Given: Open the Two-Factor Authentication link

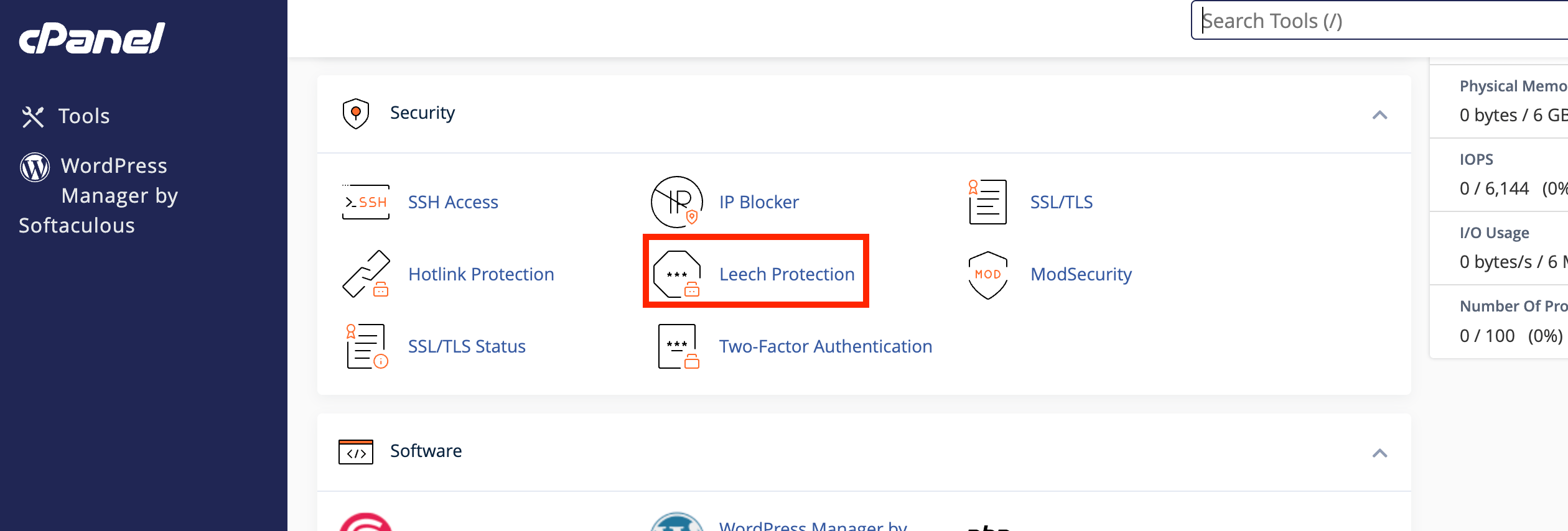Looking at the screenshot, I should [825, 346].
